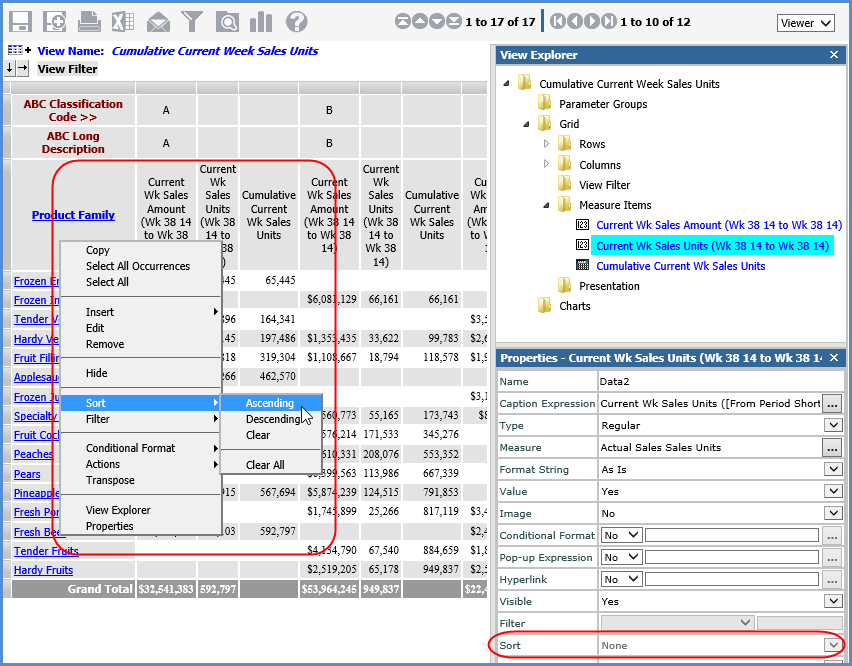Viewport: 852px width, 666px height.
Task: Click the bar chart icon in toolbar
Action: 260,21
